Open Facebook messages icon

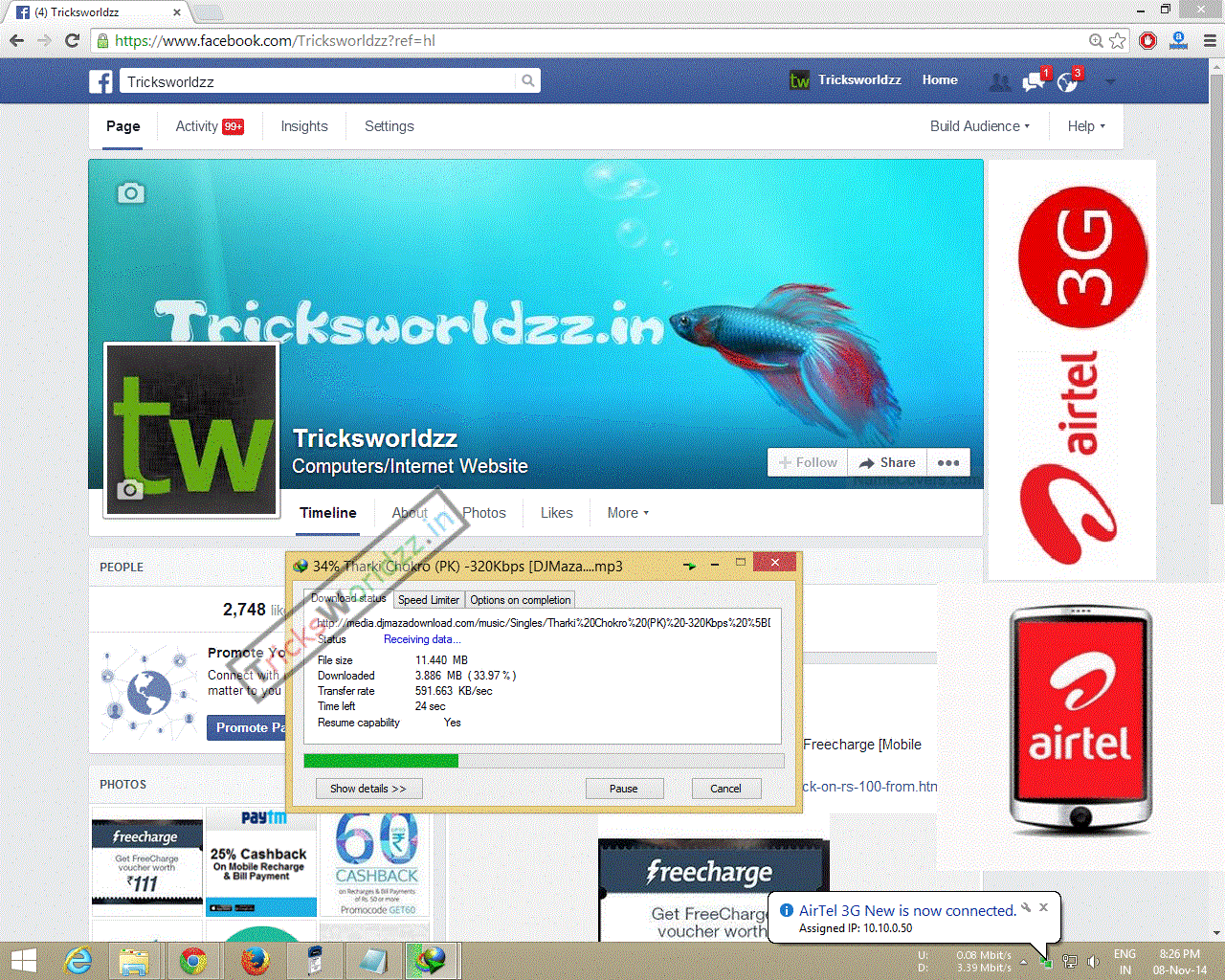click(1034, 82)
